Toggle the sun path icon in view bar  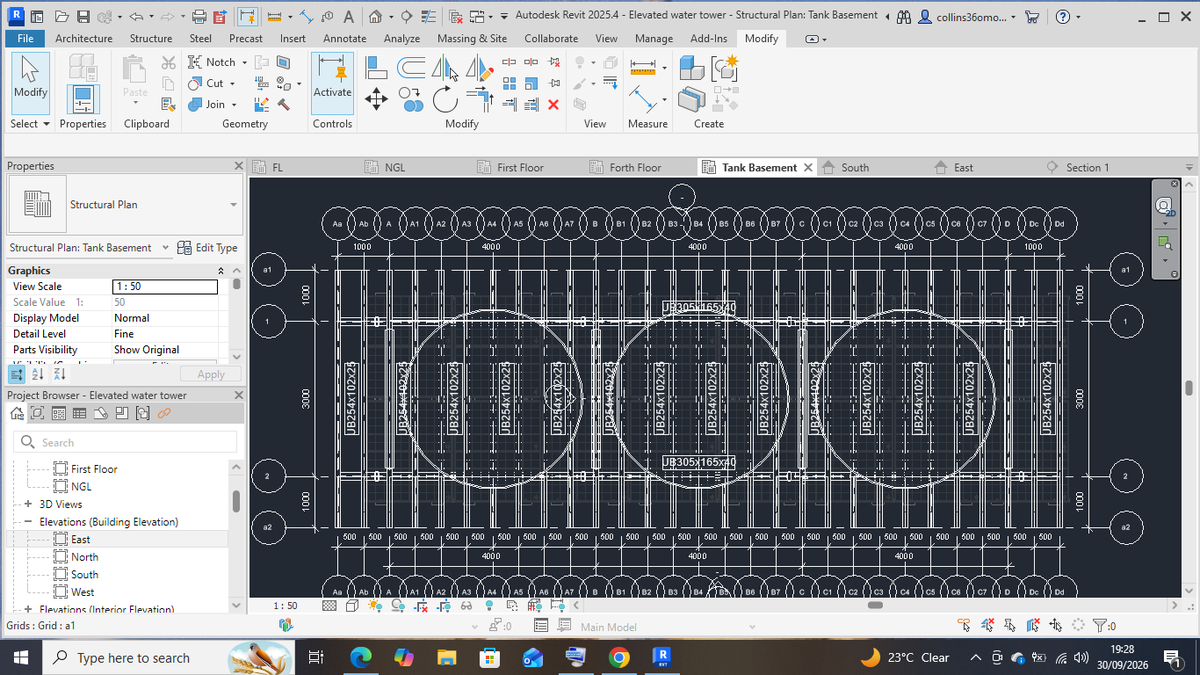point(374,606)
